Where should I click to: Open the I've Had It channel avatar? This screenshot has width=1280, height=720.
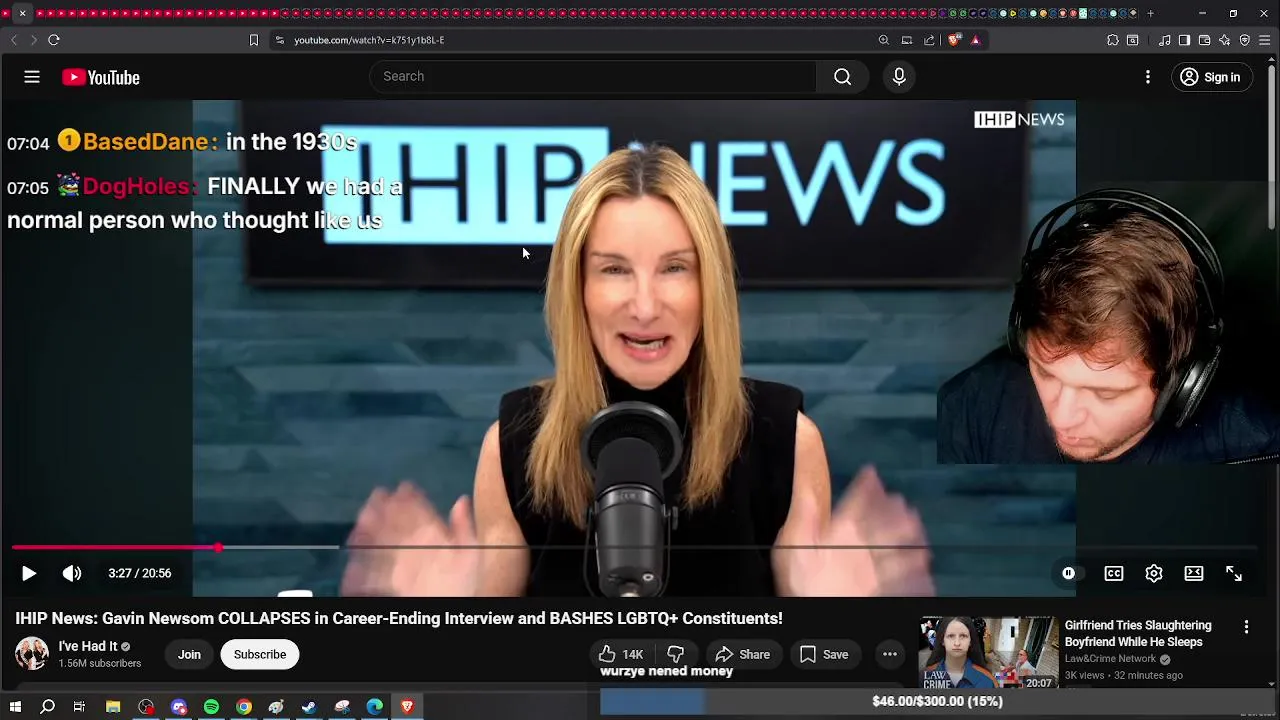coord(32,654)
